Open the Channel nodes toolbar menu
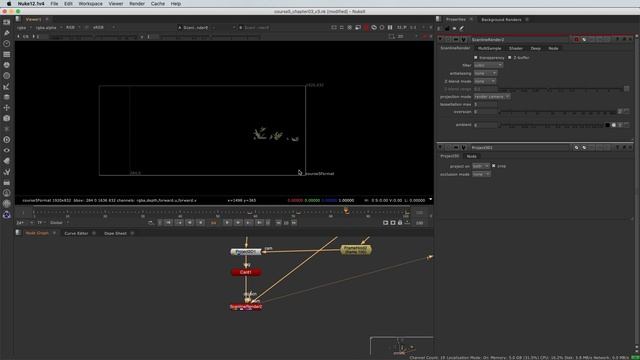Viewport: 640px width, 360px height. point(7,54)
